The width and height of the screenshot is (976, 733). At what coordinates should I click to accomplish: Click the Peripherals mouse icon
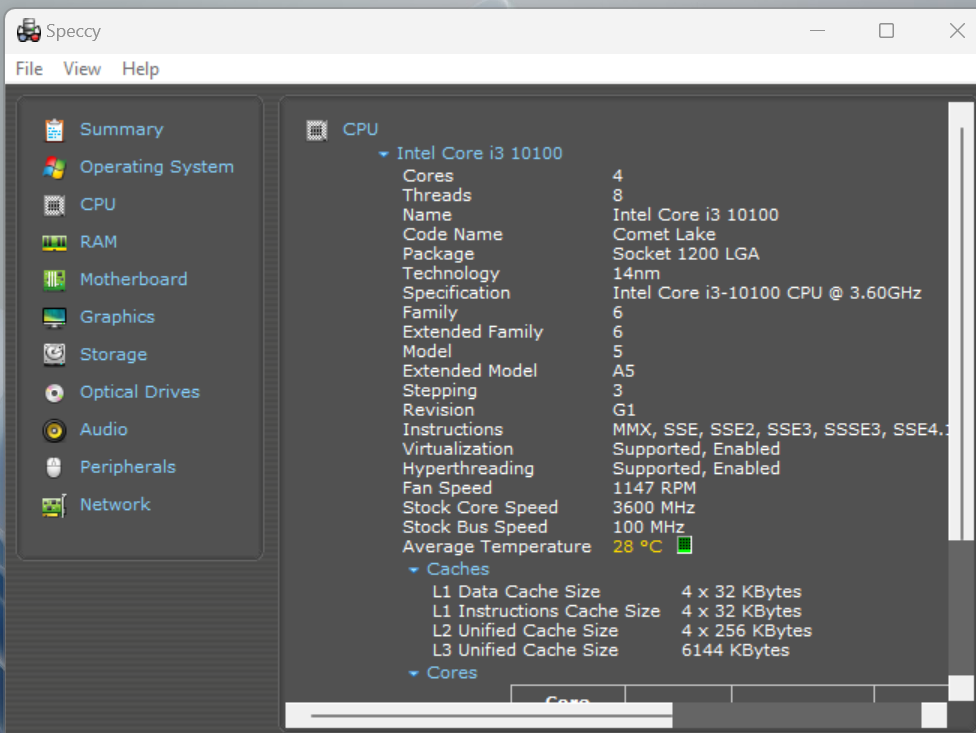pyautogui.click(x=54, y=467)
